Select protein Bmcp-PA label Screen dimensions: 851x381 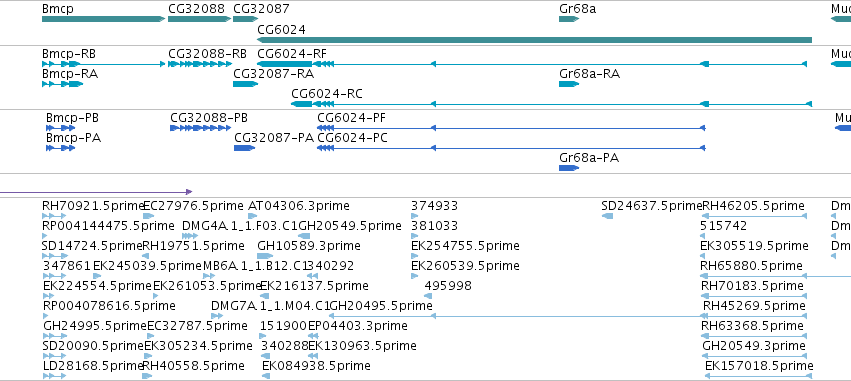[x=73, y=138]
